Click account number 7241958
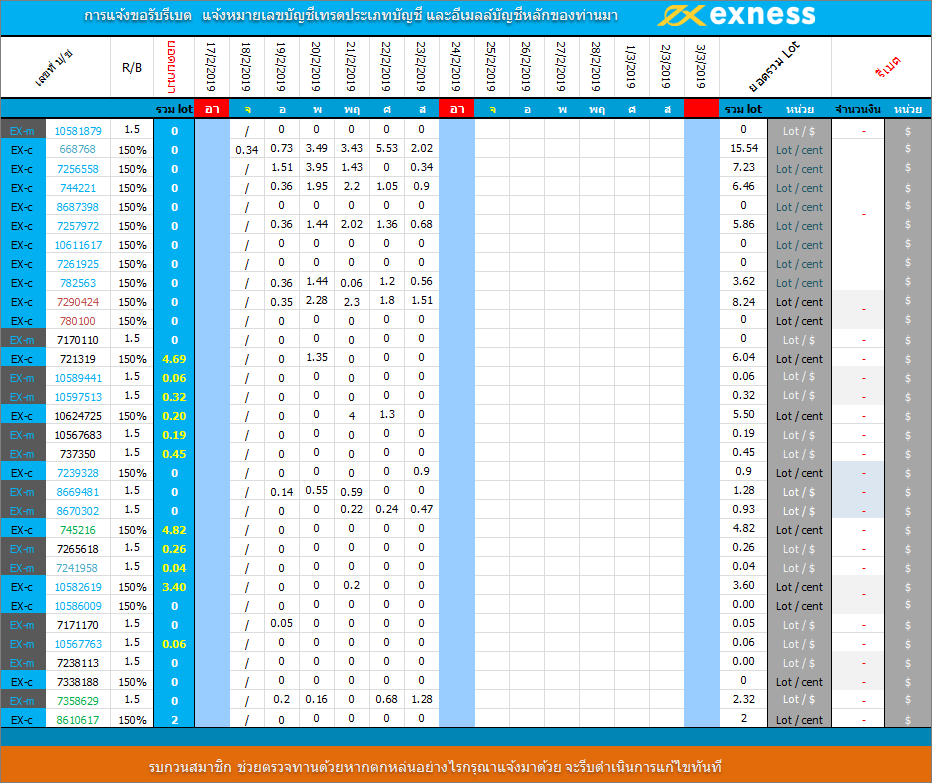932x783 pixels. coord(78,568)
